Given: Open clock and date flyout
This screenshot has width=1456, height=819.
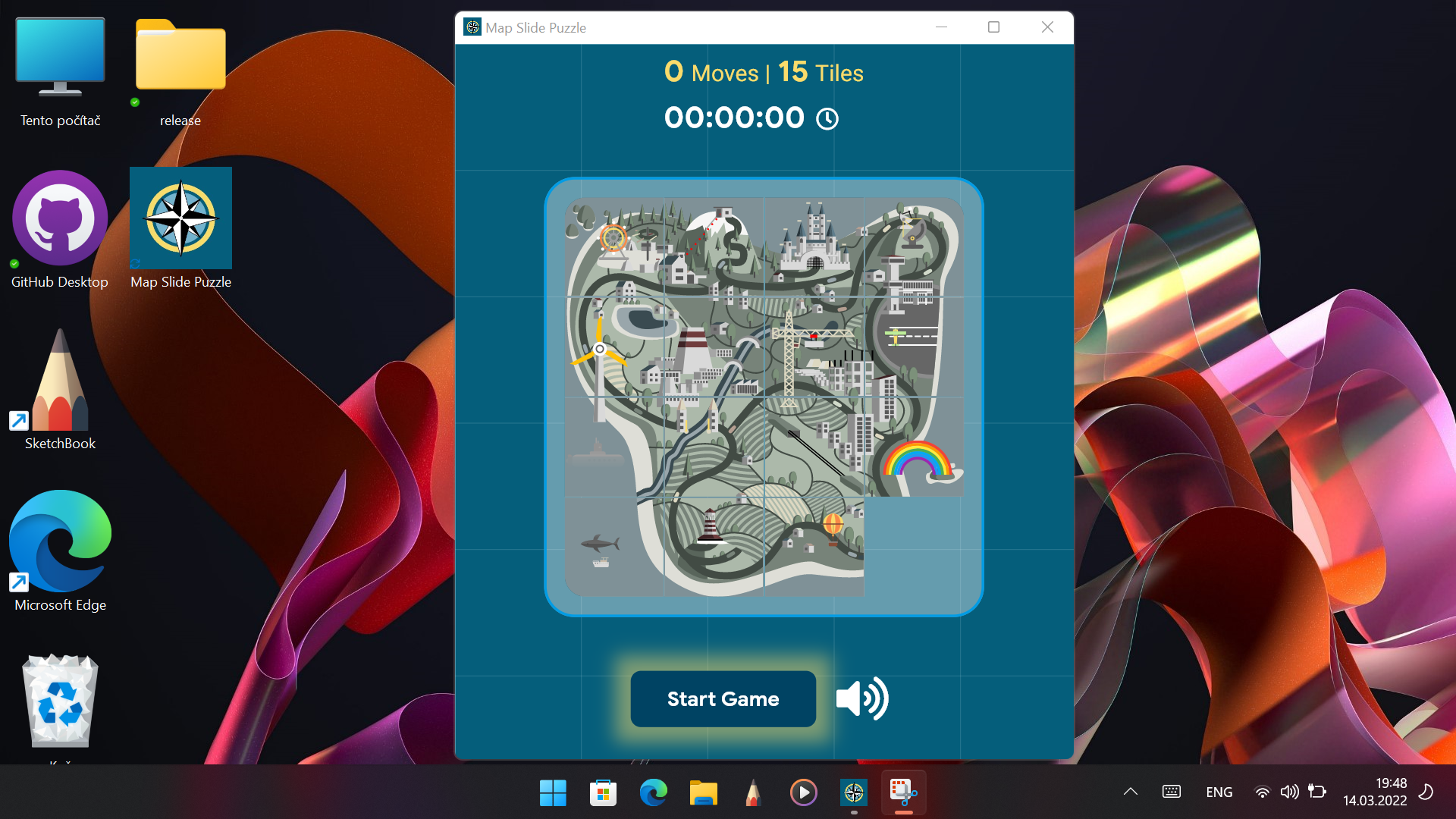Looking at the screenshot, I should pyautogui.click(x=1374, y=792).
